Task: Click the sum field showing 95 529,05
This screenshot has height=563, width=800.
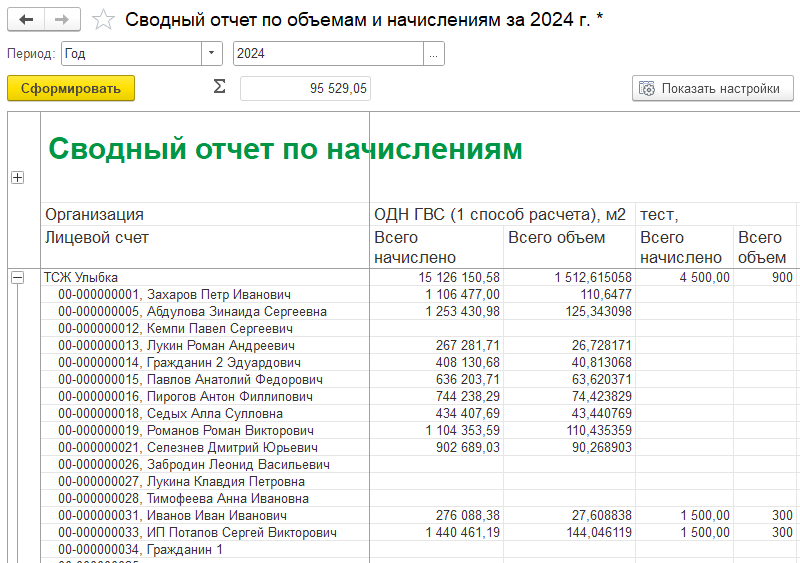Action: (x=305, y=88)
